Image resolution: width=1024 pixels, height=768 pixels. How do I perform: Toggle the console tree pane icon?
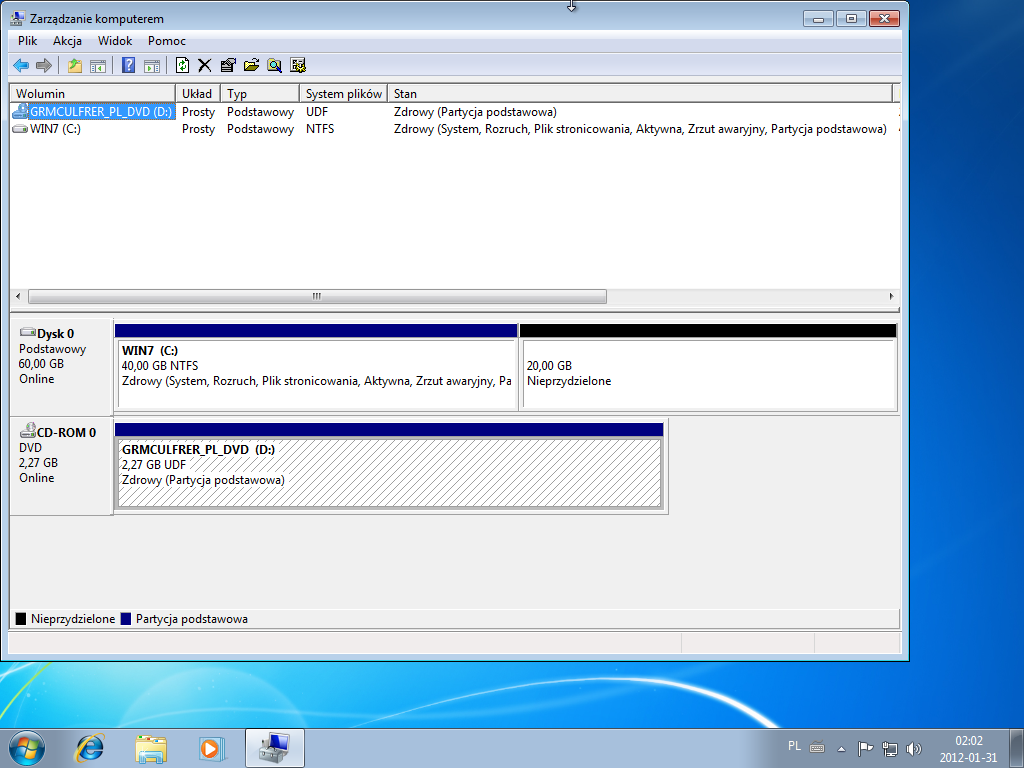pos(98,65)
